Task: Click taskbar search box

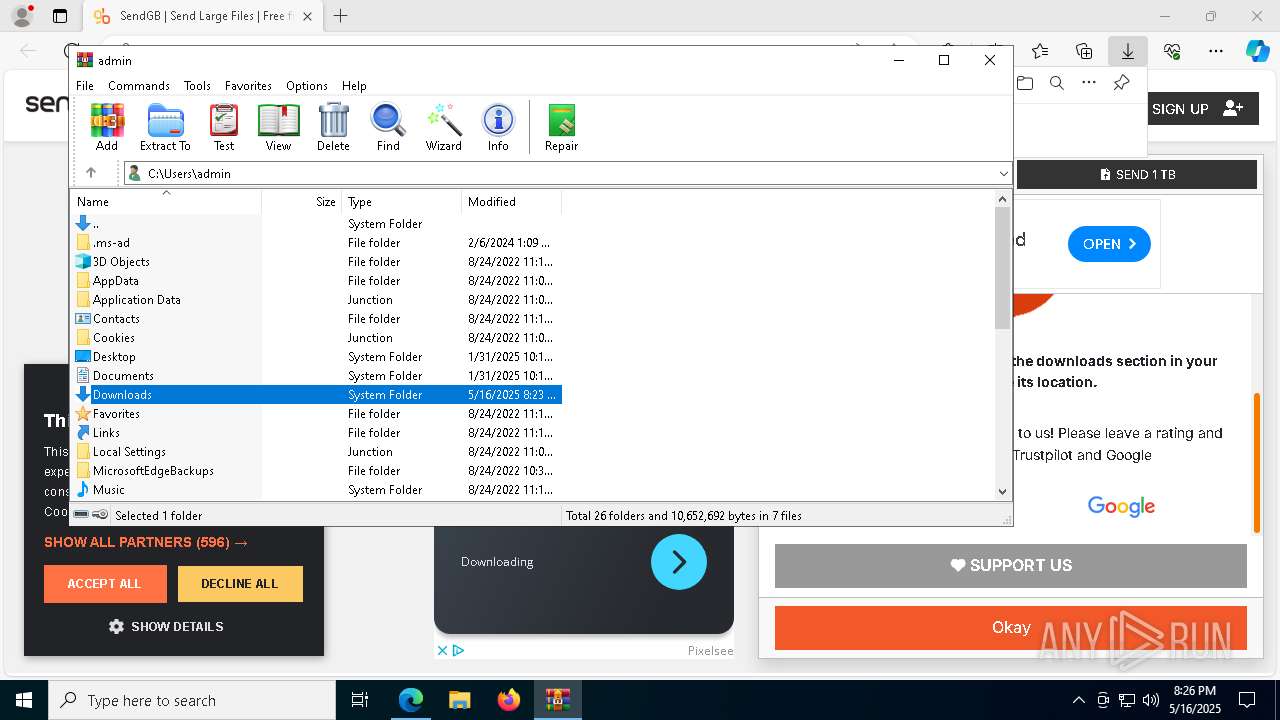Action: pyautogui.click(x=192, y=700)
